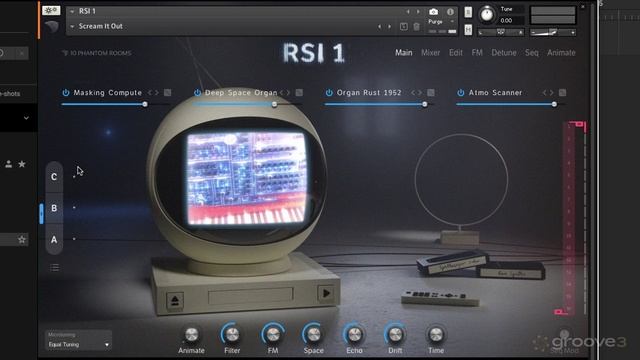Click the Masking Compute volume slider handle
This screenshot has height=360, width=640.
point(145,104)
